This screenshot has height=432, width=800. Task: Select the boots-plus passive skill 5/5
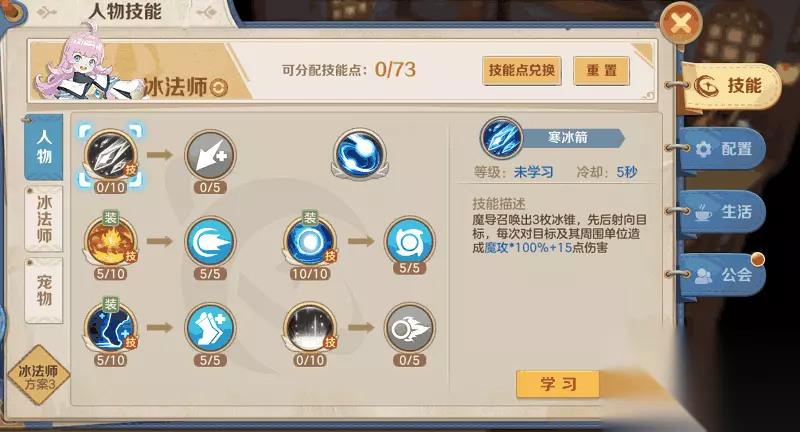tap(210, 328)
